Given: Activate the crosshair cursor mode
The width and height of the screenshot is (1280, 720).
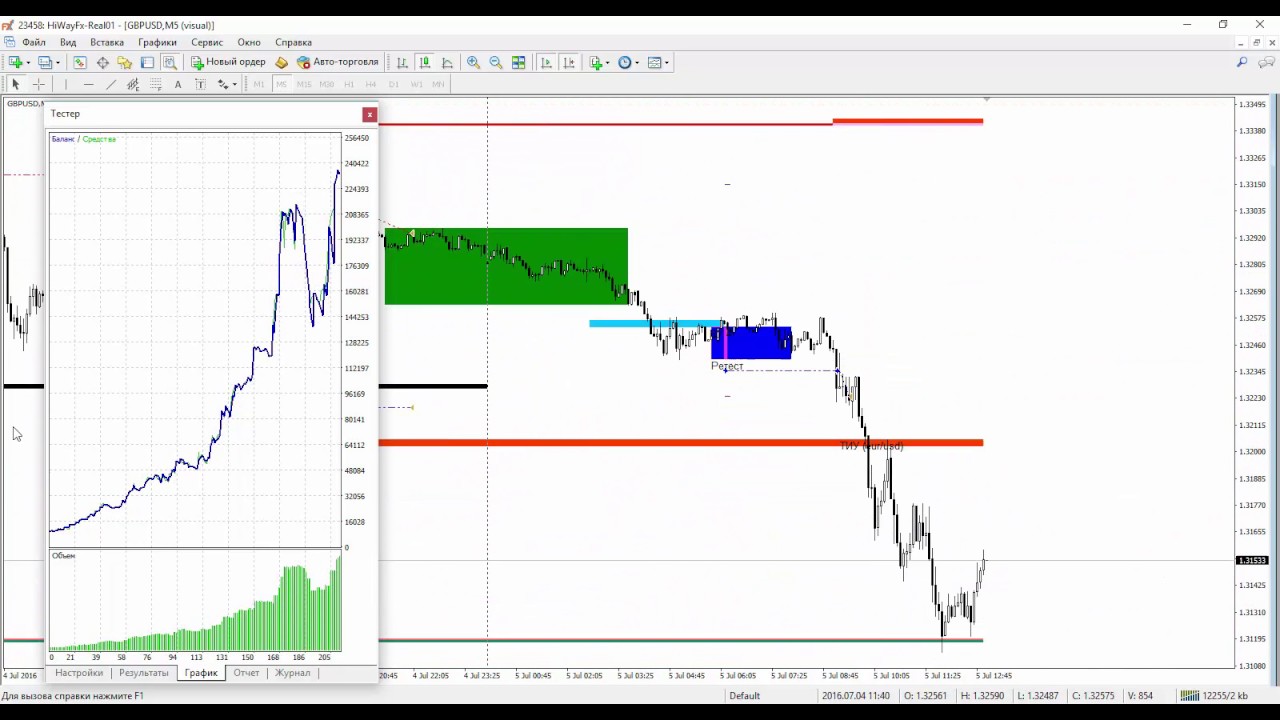Looking at the screenshot, I should [39, 84].
